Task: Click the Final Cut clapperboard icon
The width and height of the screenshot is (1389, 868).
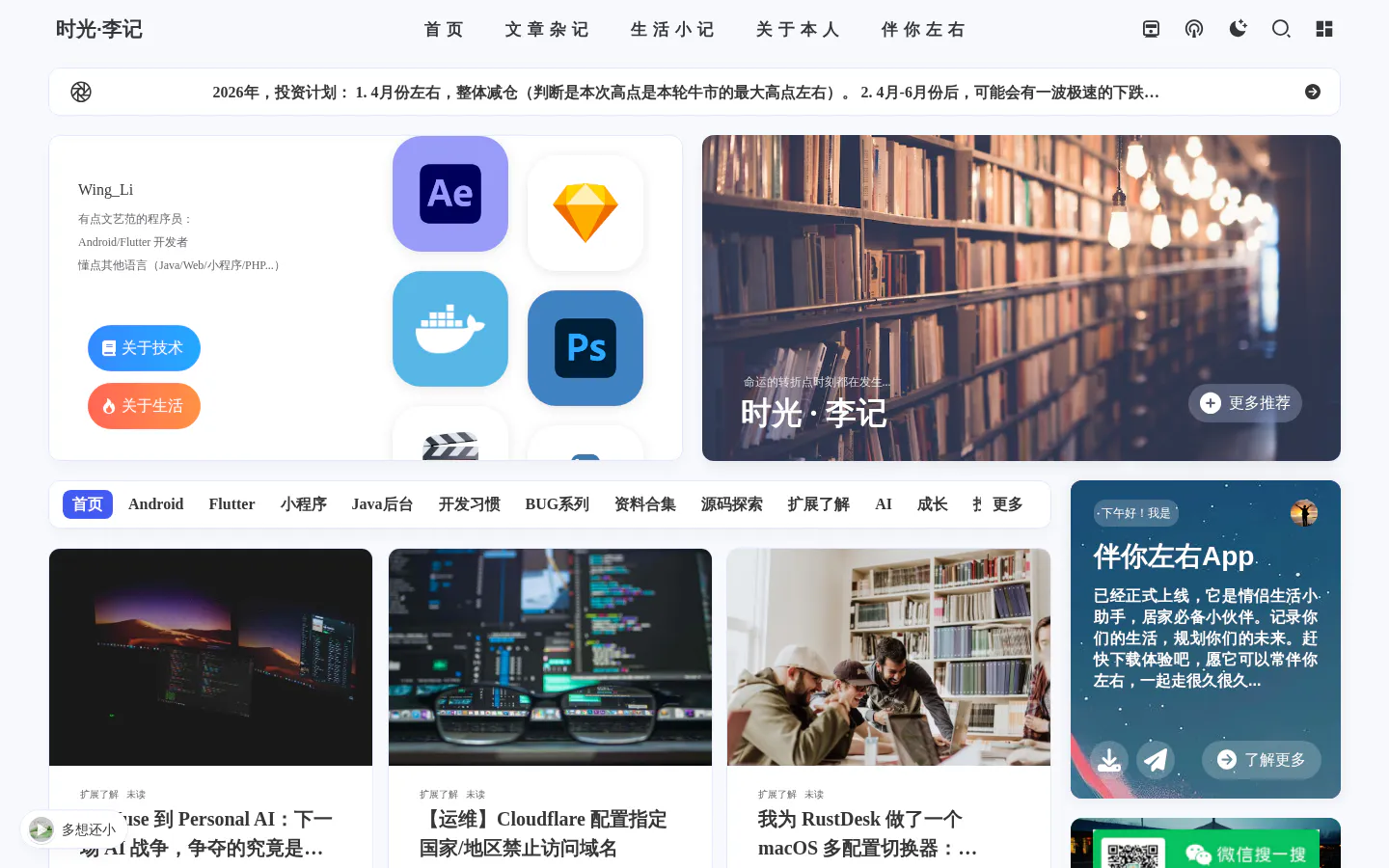Action: coord(450,434)
